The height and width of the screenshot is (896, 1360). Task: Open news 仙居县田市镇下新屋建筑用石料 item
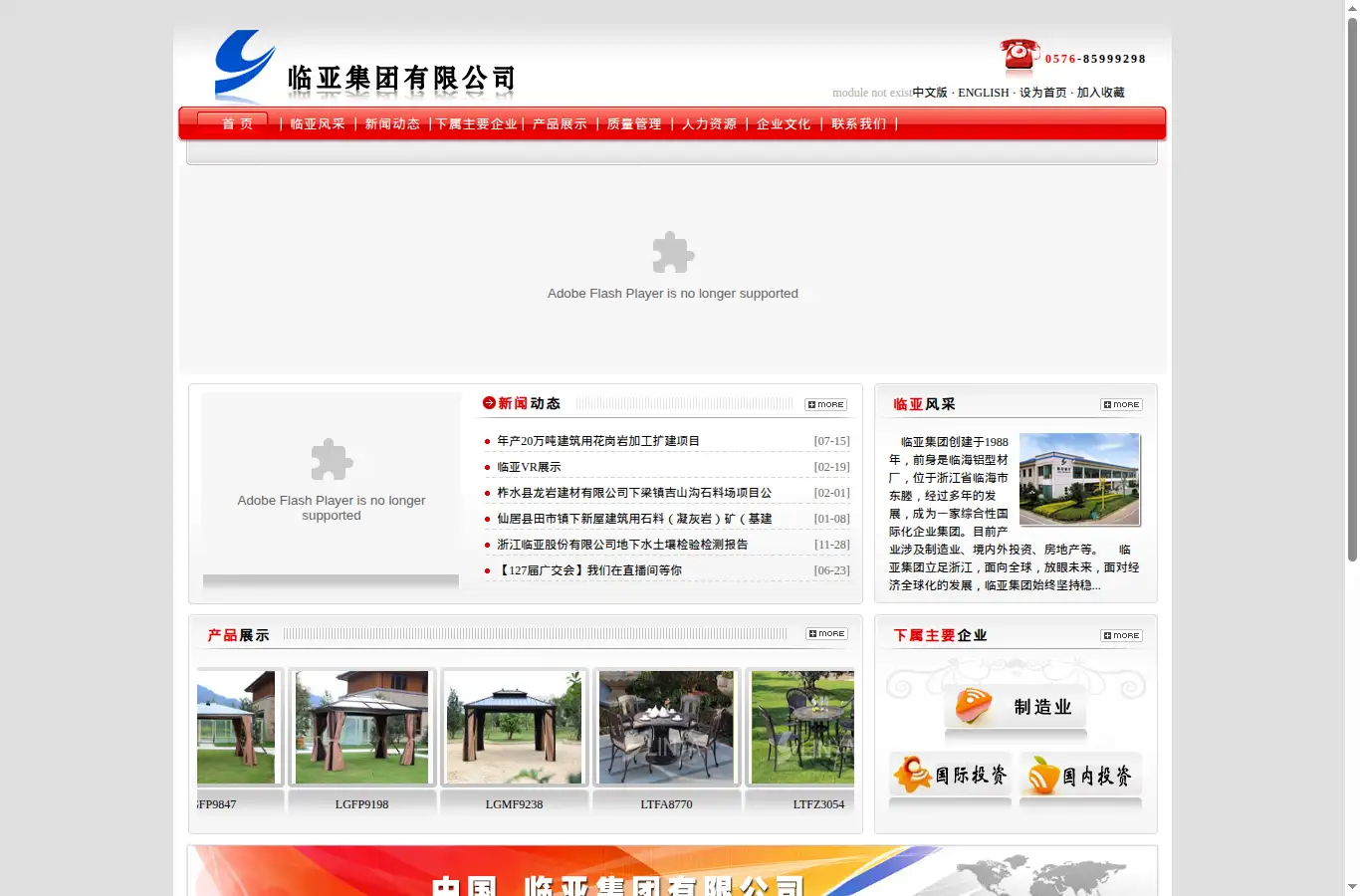pos(634,519)
